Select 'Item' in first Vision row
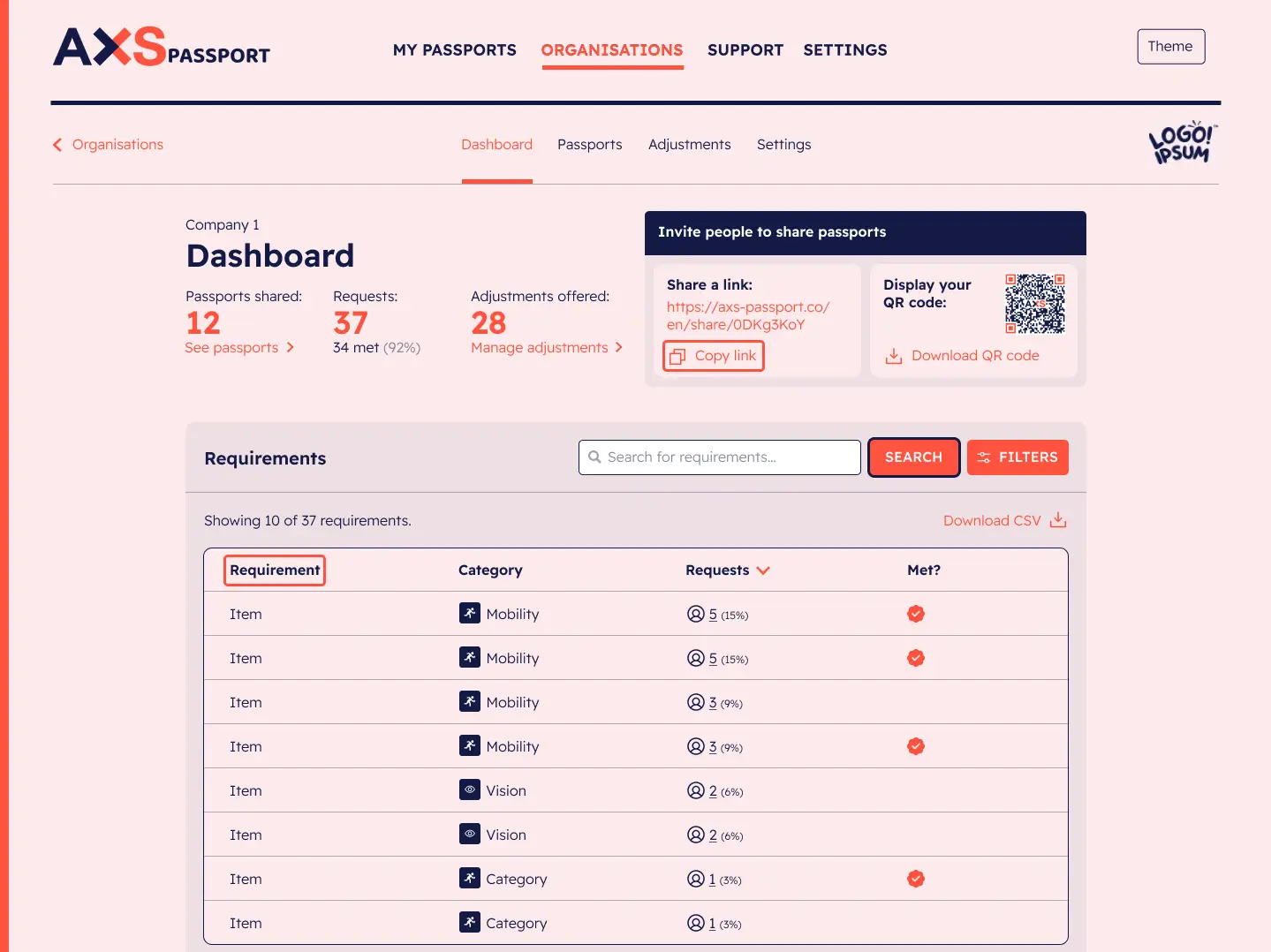This screenshot has width=1271, height=952. tap(246, 791)
